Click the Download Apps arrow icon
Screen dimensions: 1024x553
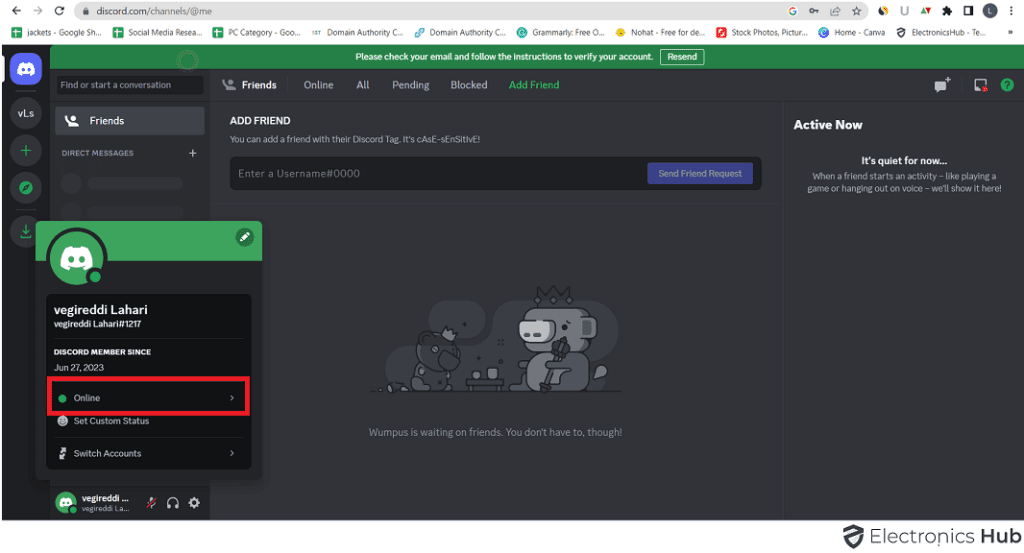click(25, 230)
